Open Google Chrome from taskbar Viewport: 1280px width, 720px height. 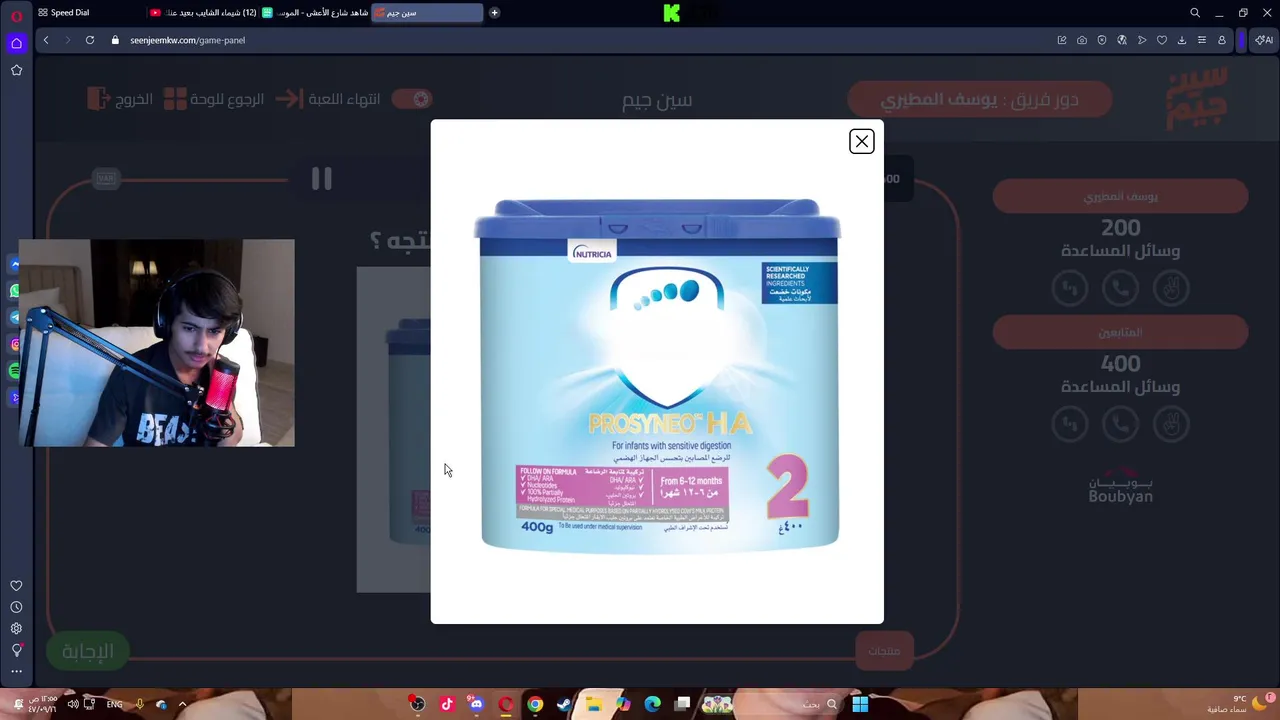pos(535,704)
